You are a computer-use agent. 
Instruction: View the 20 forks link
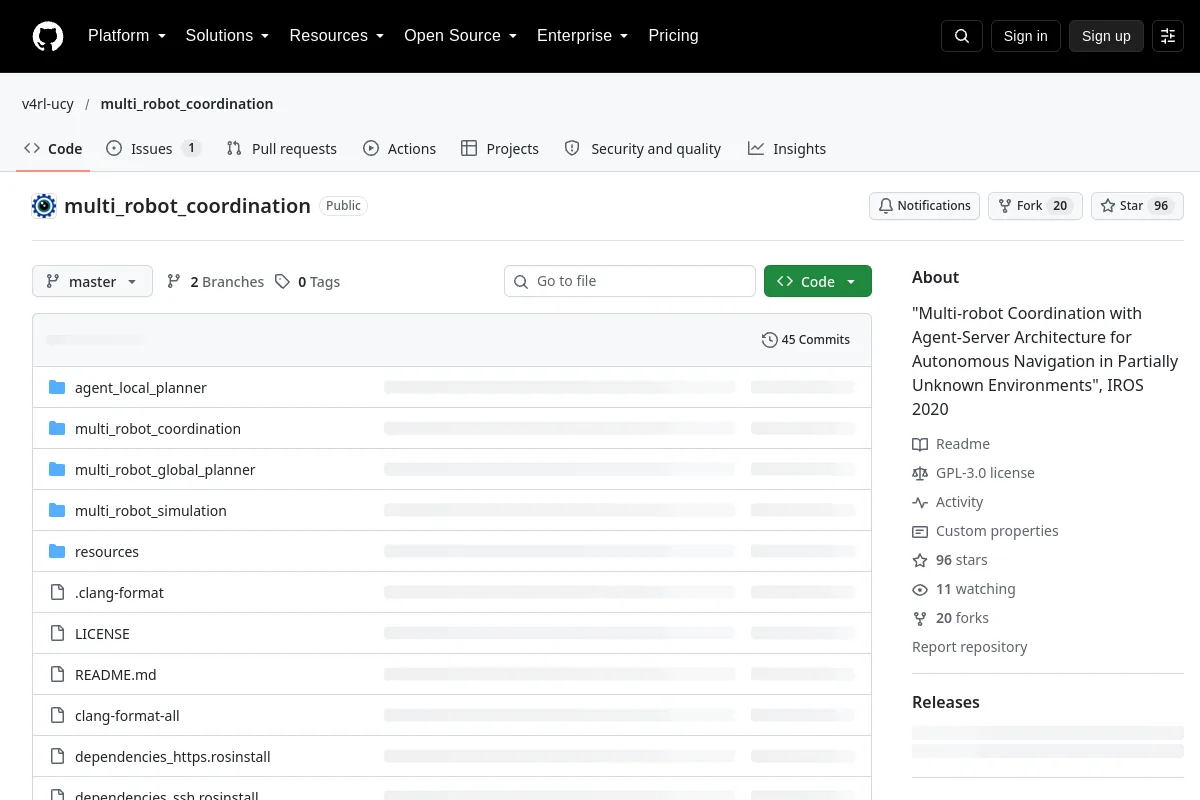950,618
